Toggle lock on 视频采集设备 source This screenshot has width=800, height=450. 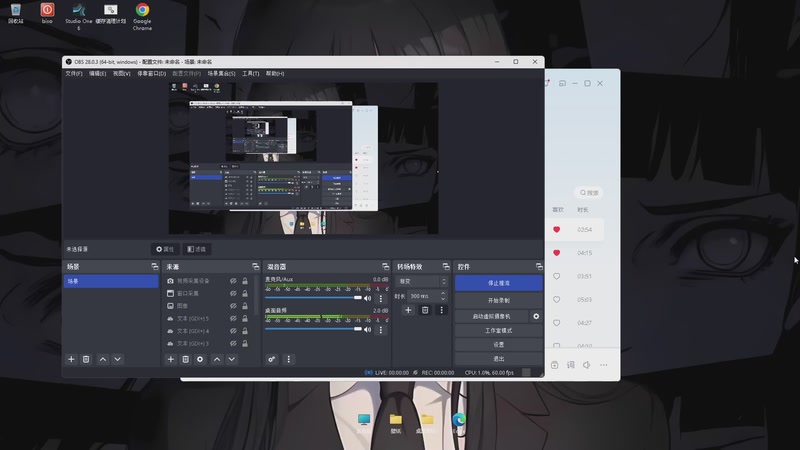coord(245,281)
